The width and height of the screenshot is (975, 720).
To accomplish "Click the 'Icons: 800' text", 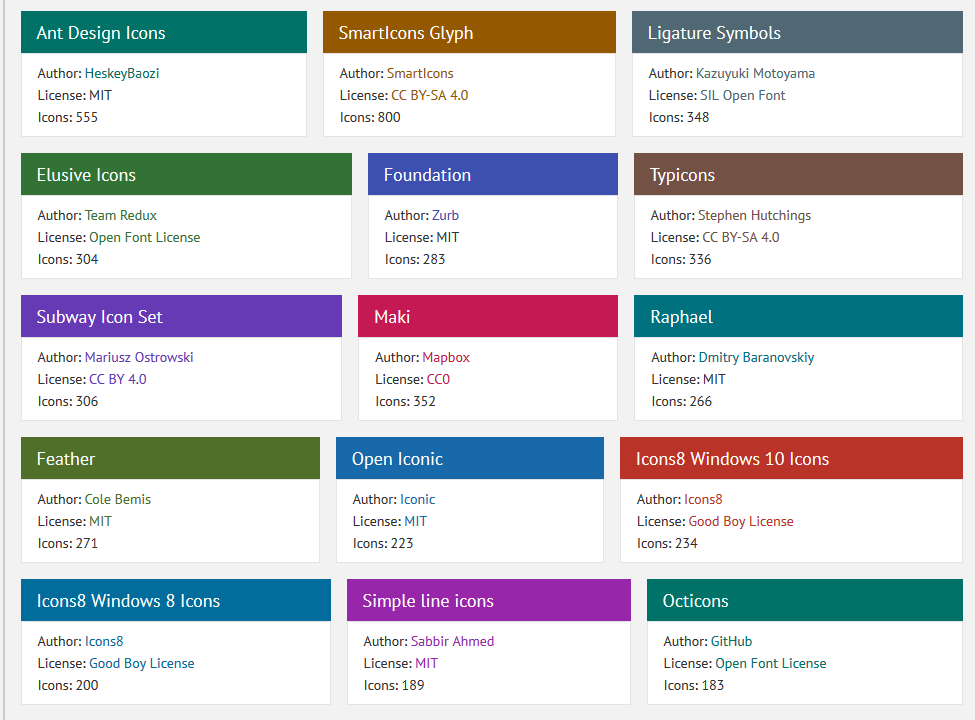I will point(370,117).
